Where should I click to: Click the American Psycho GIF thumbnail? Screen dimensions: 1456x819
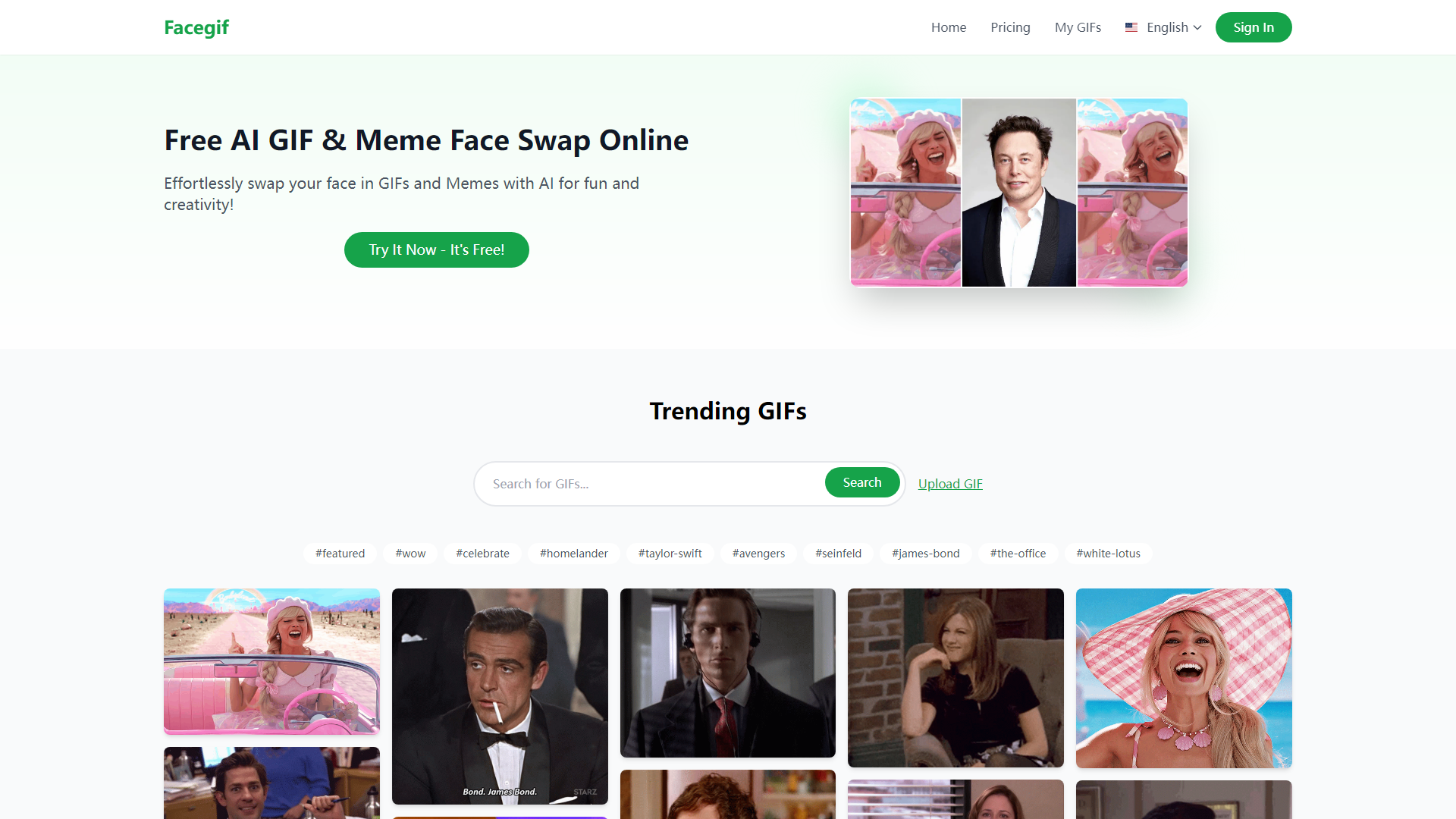click(x=728, y=672)
